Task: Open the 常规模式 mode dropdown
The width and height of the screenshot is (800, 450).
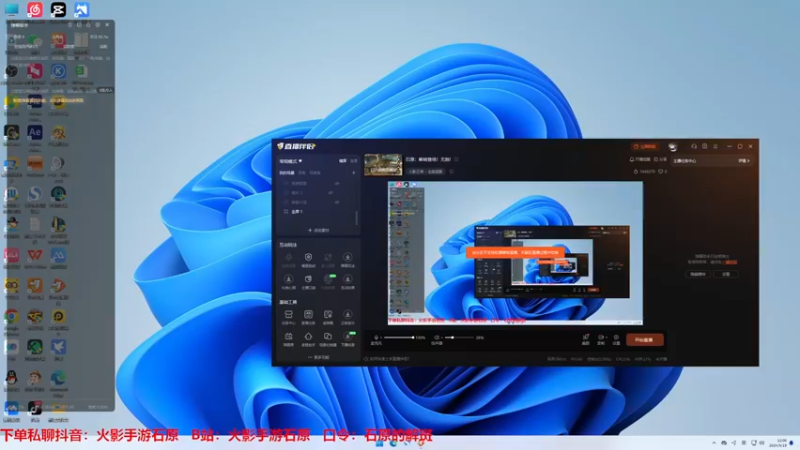Action: (290, 161)
